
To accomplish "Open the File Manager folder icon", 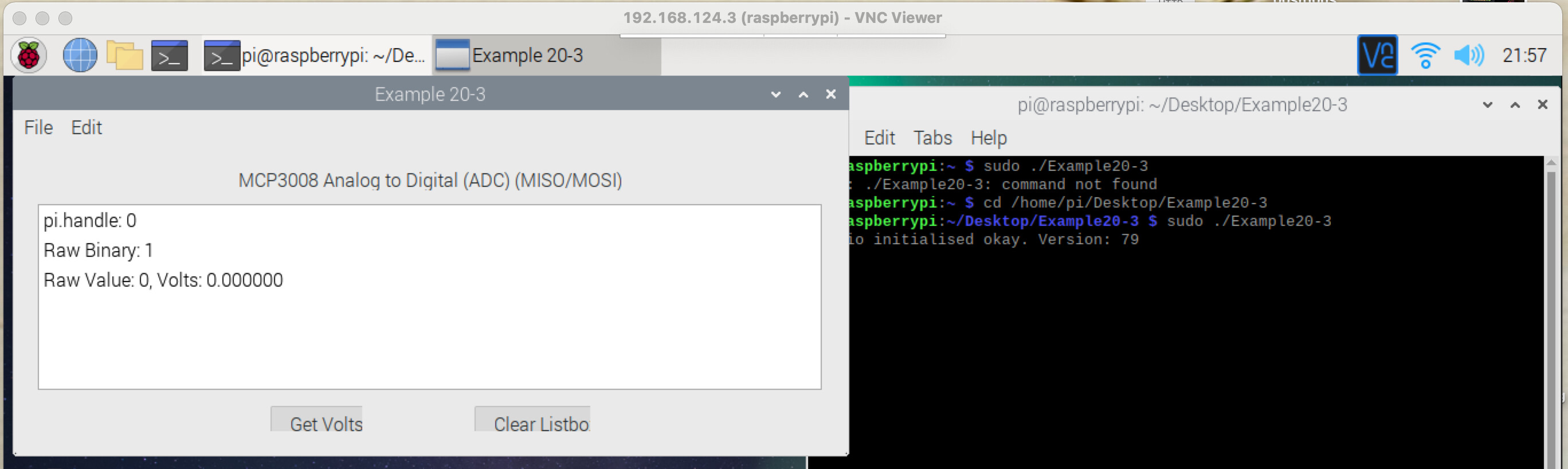I will 125,56.
